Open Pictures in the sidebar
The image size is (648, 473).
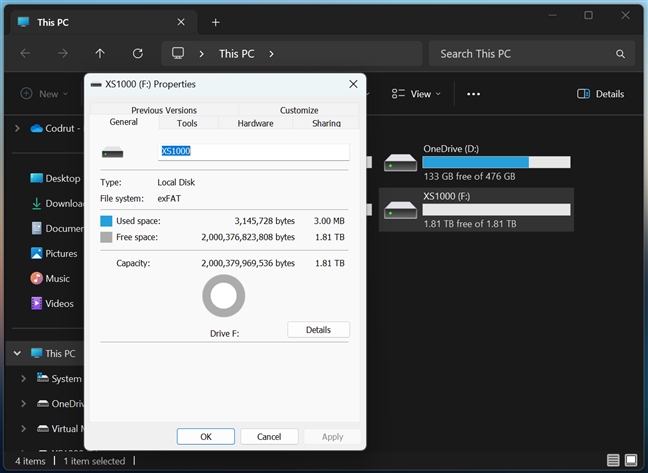point(54,253)
